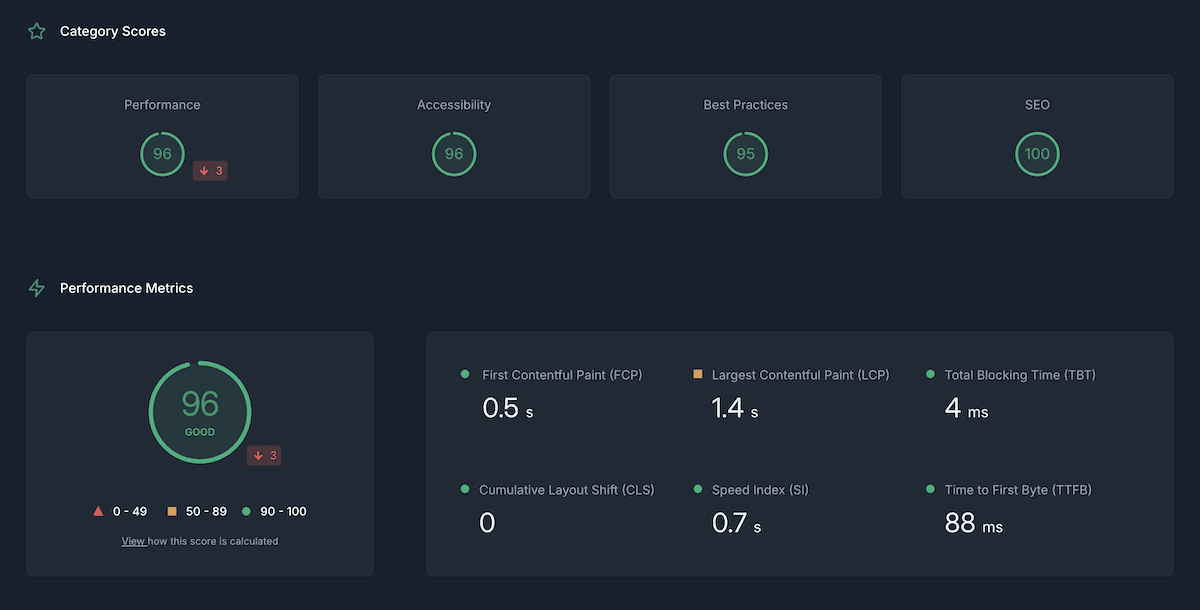Select the Best Practices 95 gauge

coord(745,153)
